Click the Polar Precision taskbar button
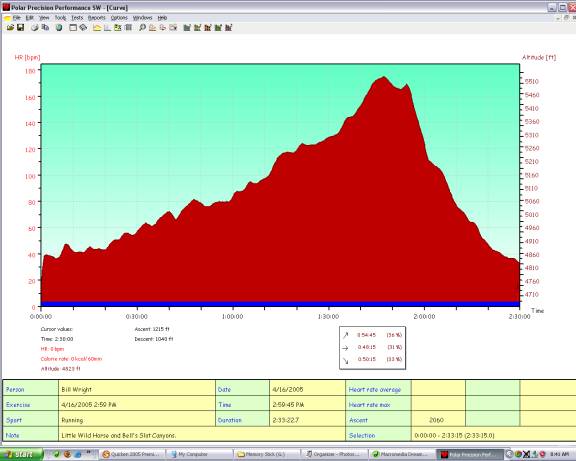 click(x=469, y=454)
